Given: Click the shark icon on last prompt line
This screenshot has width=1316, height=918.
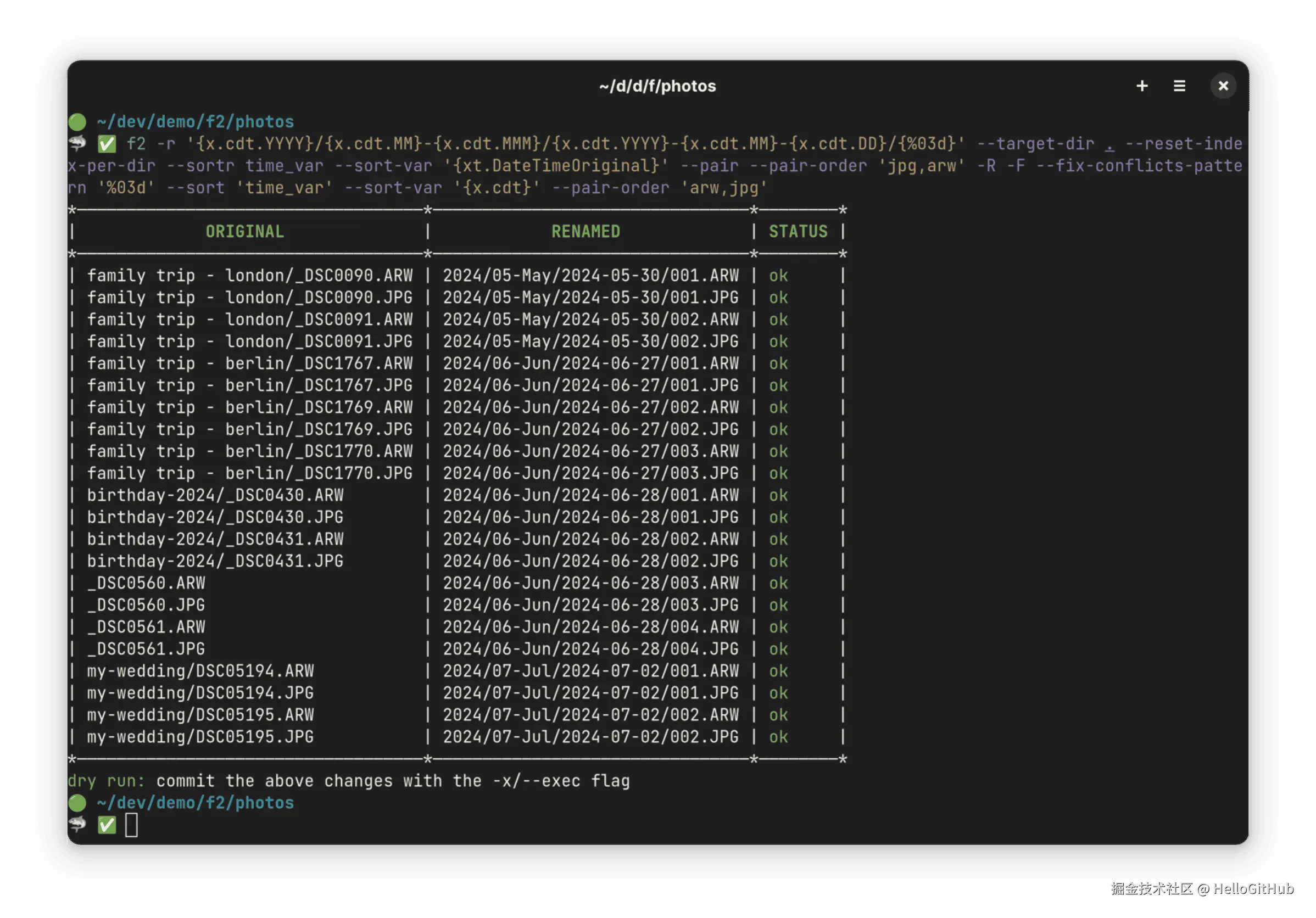Looking at the screenshot, I should pyautogui.click(x=77, y=825).
